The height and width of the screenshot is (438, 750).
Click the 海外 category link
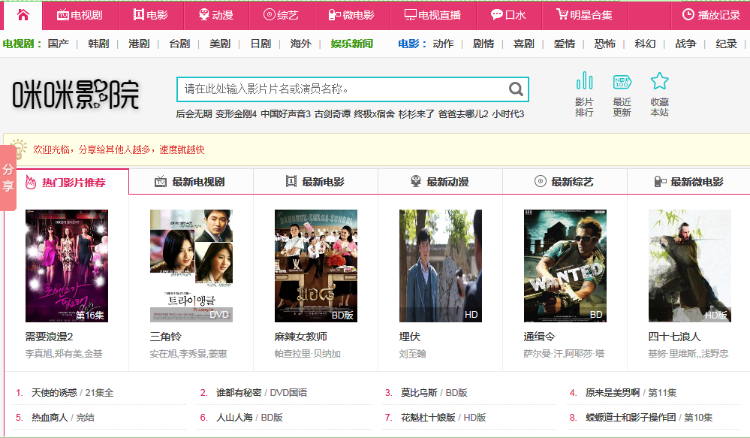300,44
